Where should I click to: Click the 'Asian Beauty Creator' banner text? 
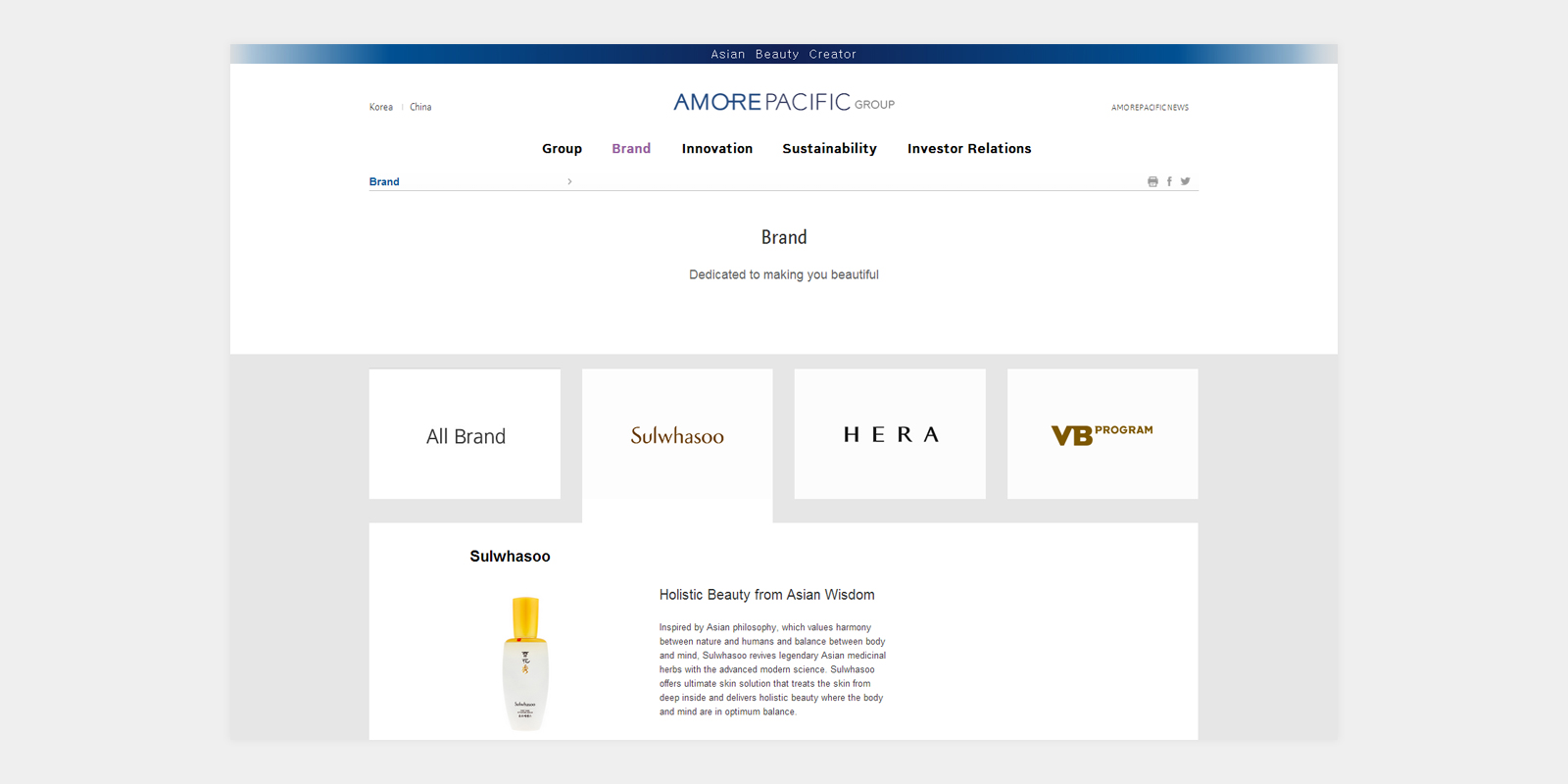(x=784, y=54)
